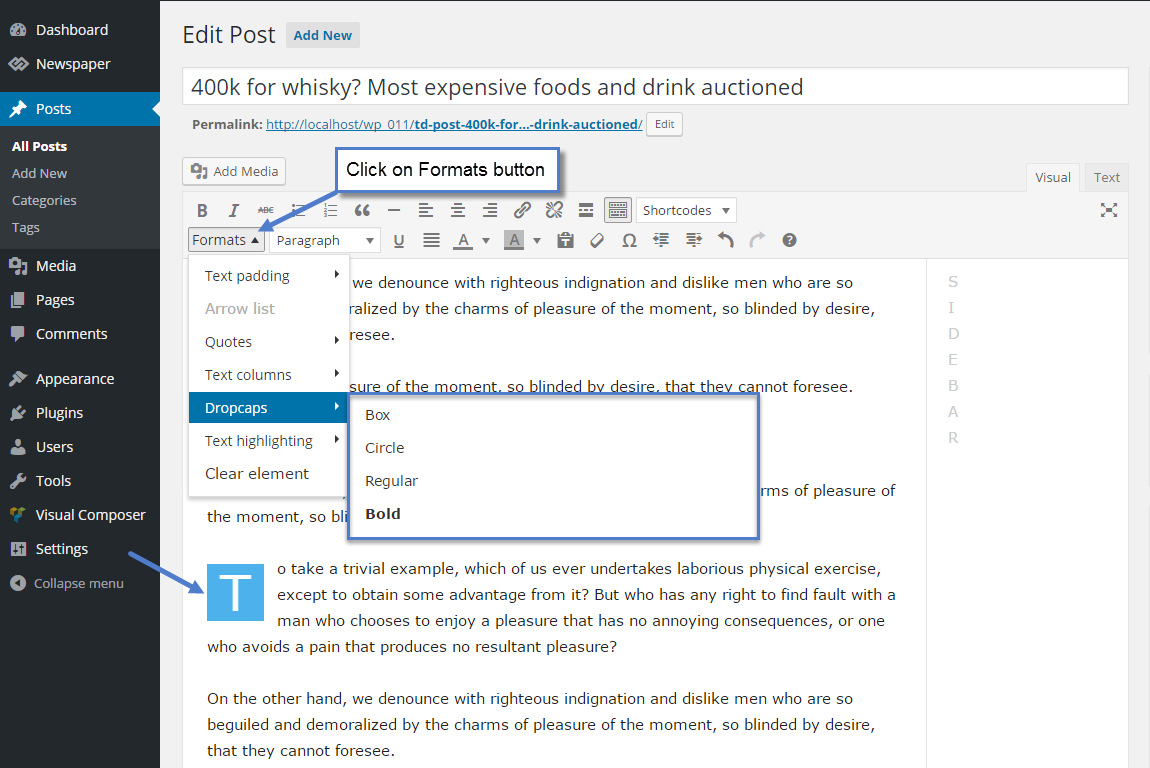Edit the permalink
Screen dimensions: 1150x768
[664, 124]
